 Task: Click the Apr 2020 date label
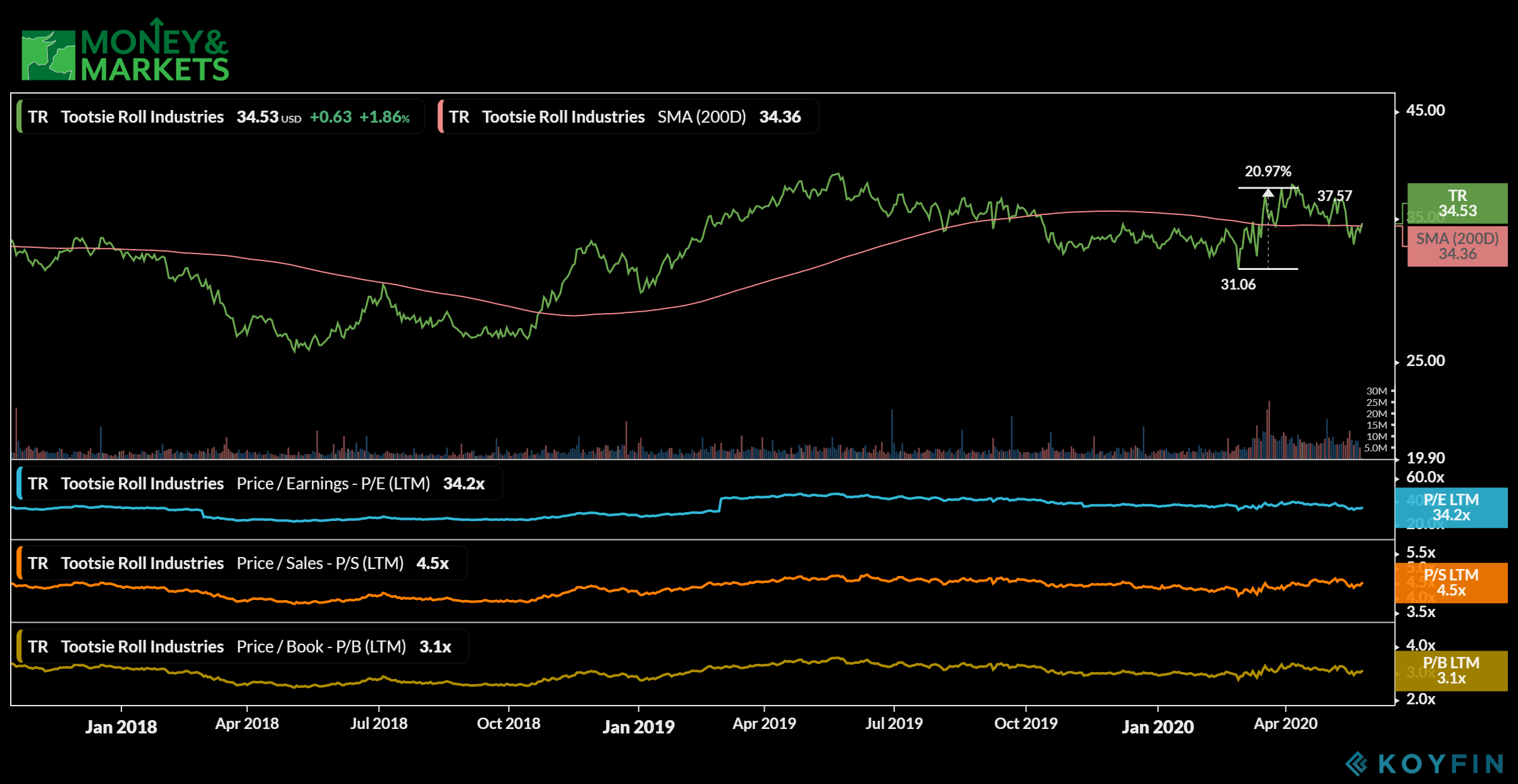tap(1286, 724)
